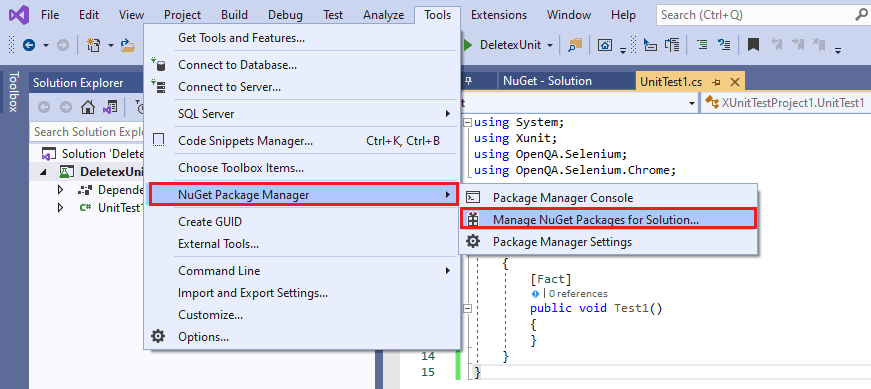Image resolution: width=871 pixels, height=389 pixels.
Task: Select Choose Toolbox Items menu entry
Action: click(x=302, y=167)
